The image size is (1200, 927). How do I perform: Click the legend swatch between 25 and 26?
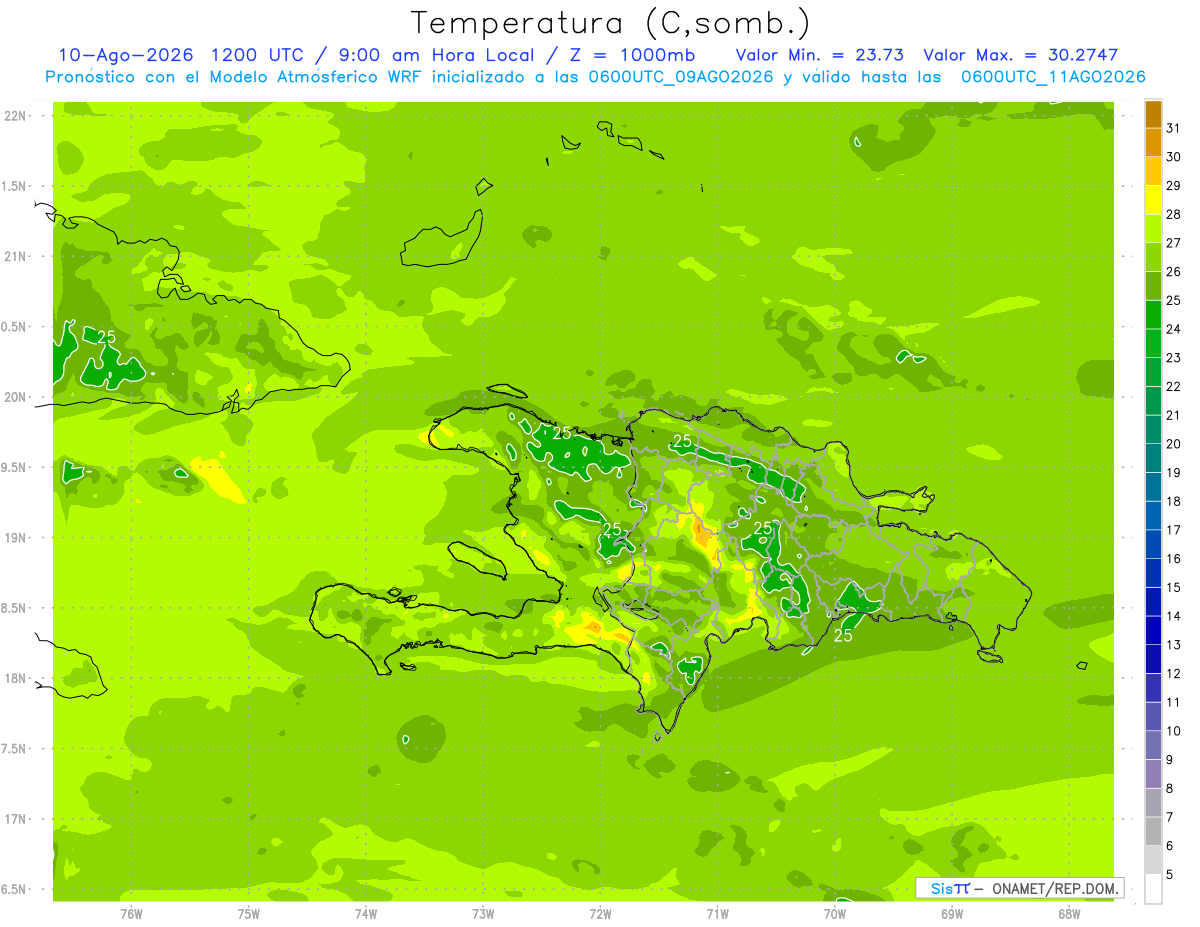point(1153,286)
